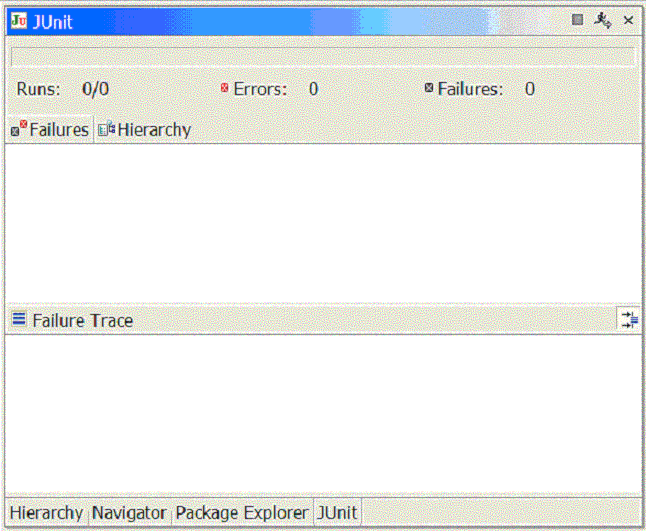Toggle the stack trace filter icon
The width and height of the screenshot is (646, 531).
click(628, 319)
